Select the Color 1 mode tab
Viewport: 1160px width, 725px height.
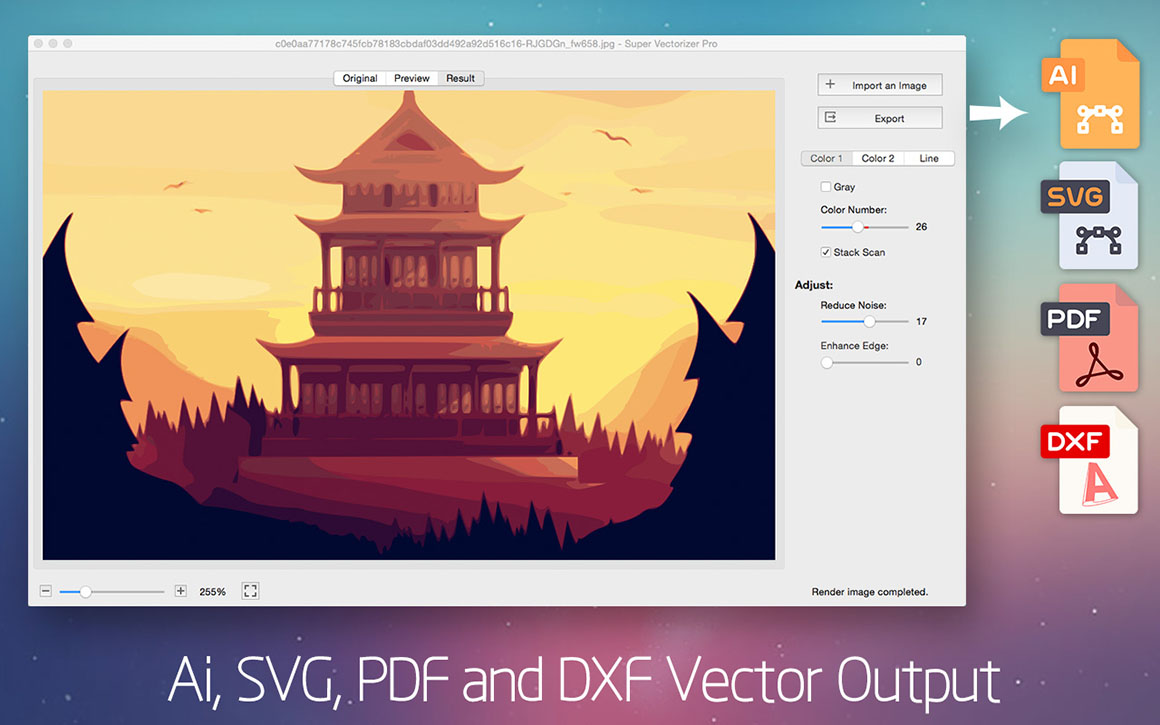pyautogui.click(x=826, y=158)
